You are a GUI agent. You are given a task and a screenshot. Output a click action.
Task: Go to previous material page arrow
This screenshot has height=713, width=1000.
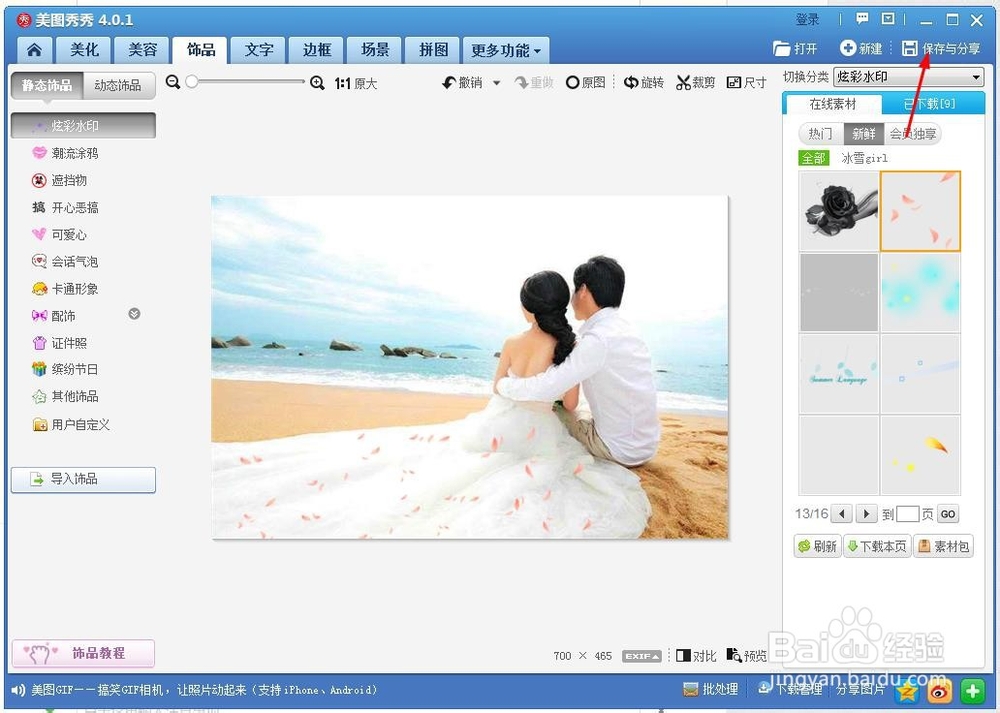(x=842, y=514)
